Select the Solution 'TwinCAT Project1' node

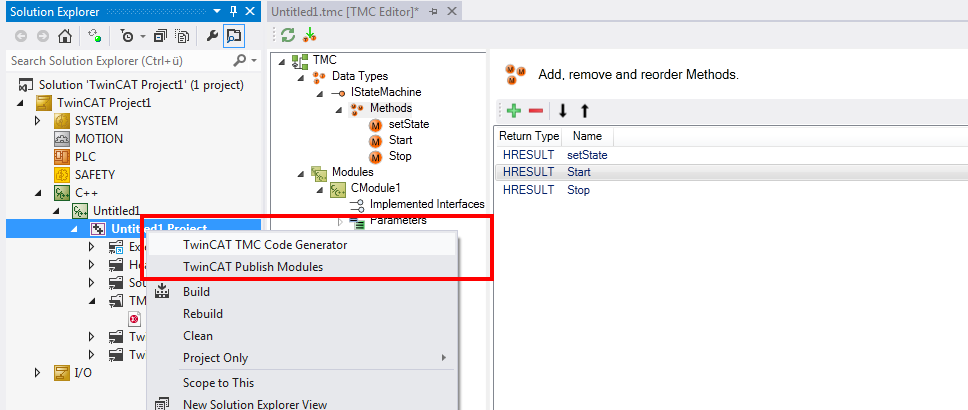[x=141, y=85]
